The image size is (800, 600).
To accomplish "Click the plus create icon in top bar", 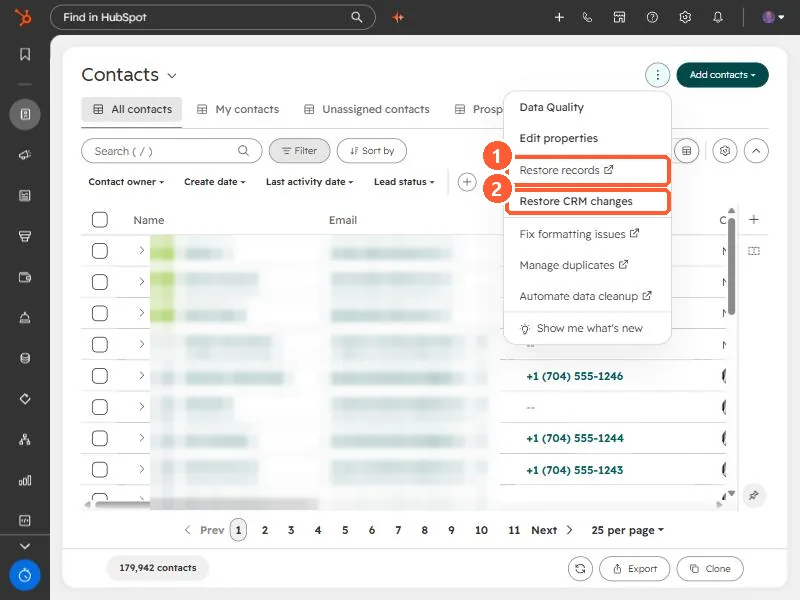I will pyautogui.click(x=559, y=17).
